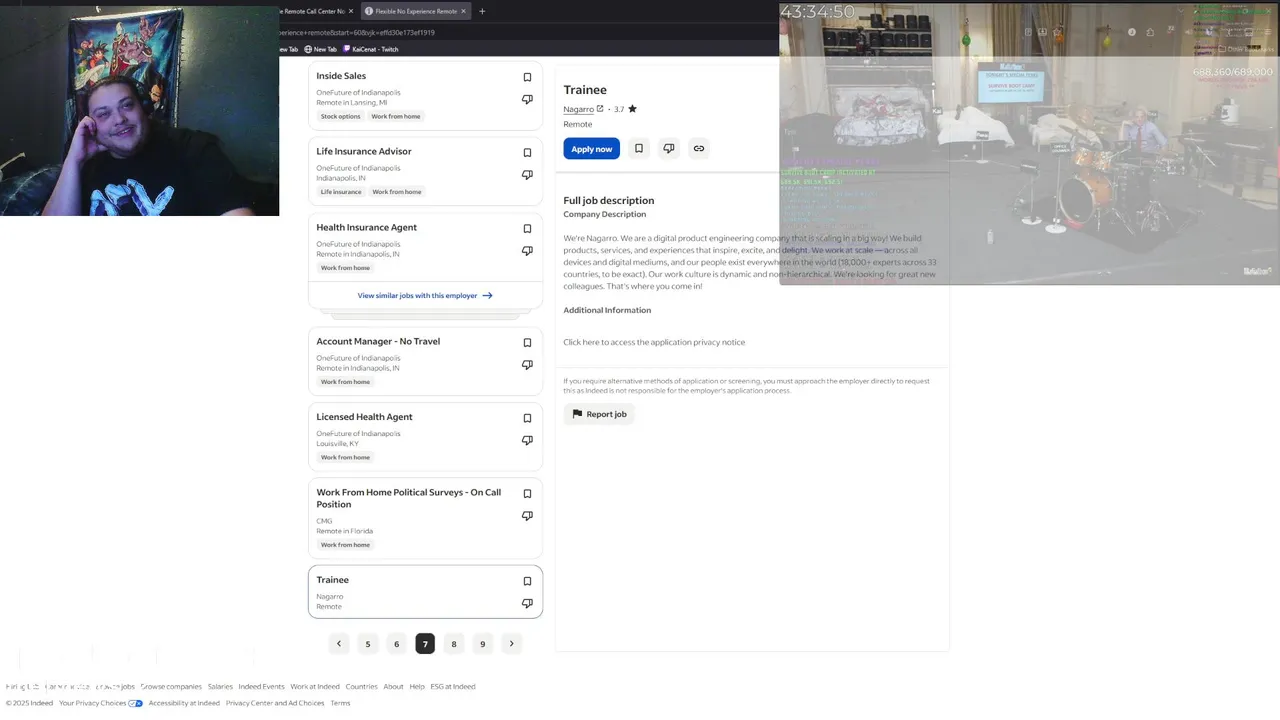Click not interested icon beside Apply now

(x=669, y=149)
